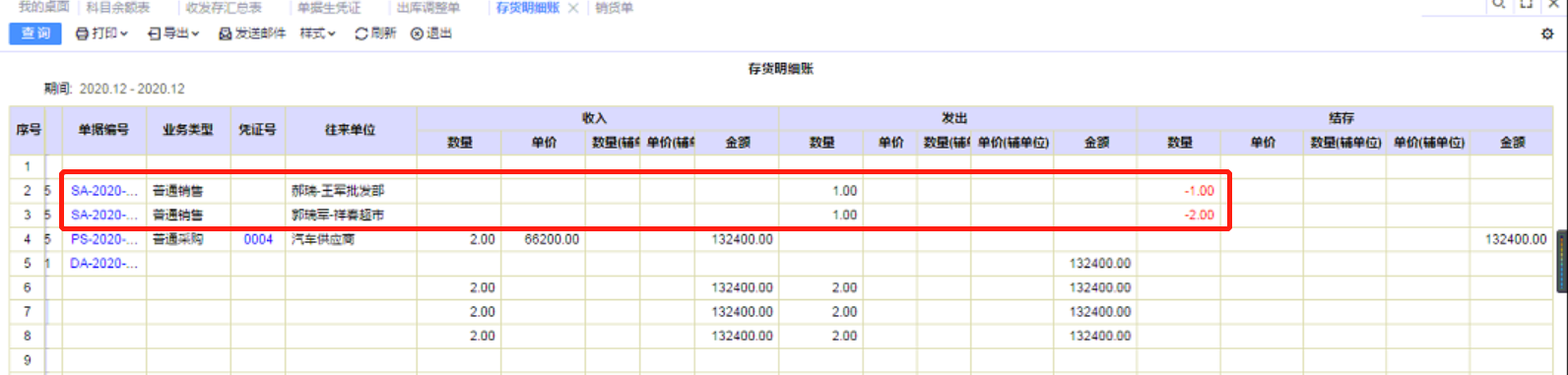The height and width of the screenshot is (375, 1568).
Task: Select the 132400.00 balance amount in row 4
Action: [1512, 239]
